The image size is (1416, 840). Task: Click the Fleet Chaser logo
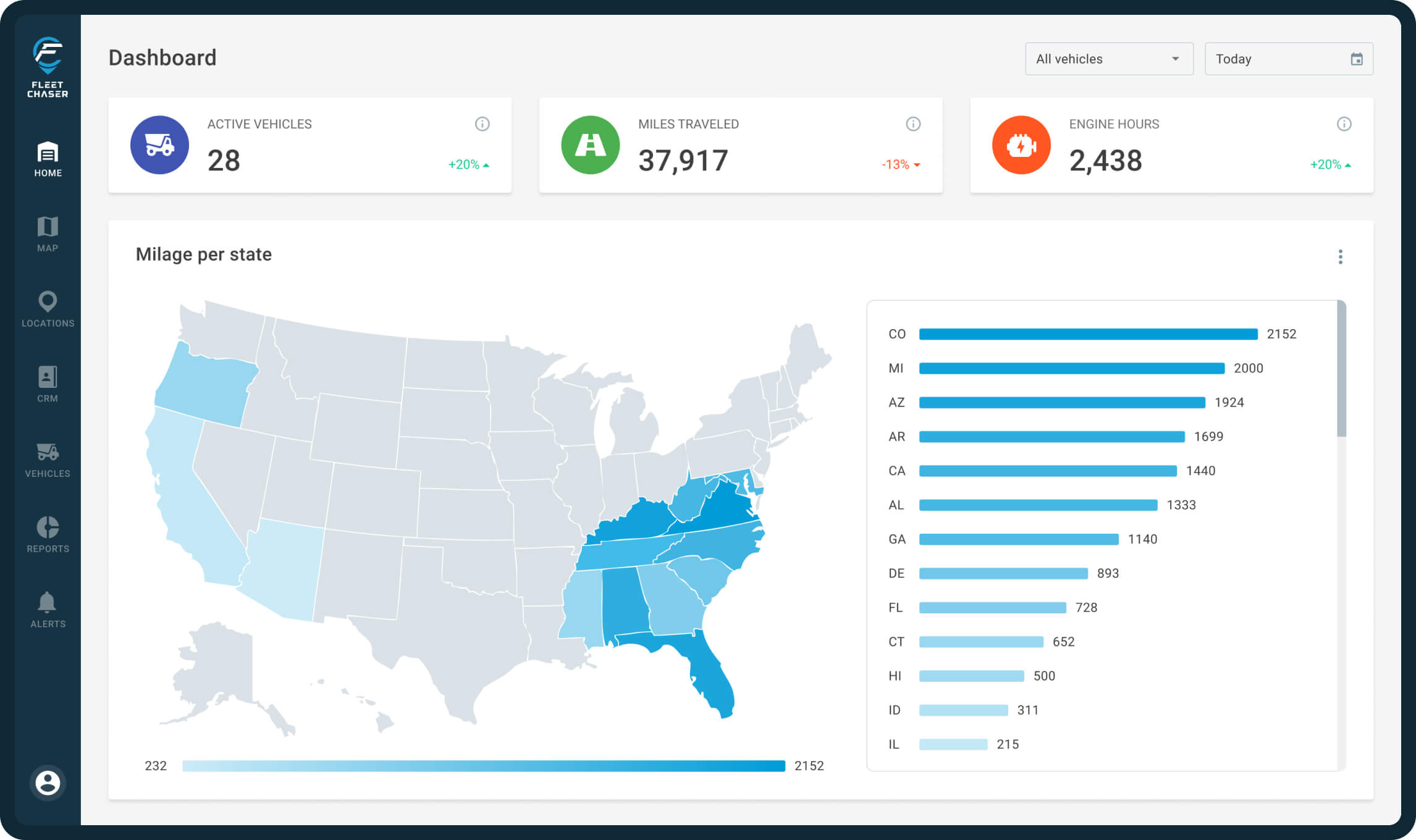coord(48,67)
